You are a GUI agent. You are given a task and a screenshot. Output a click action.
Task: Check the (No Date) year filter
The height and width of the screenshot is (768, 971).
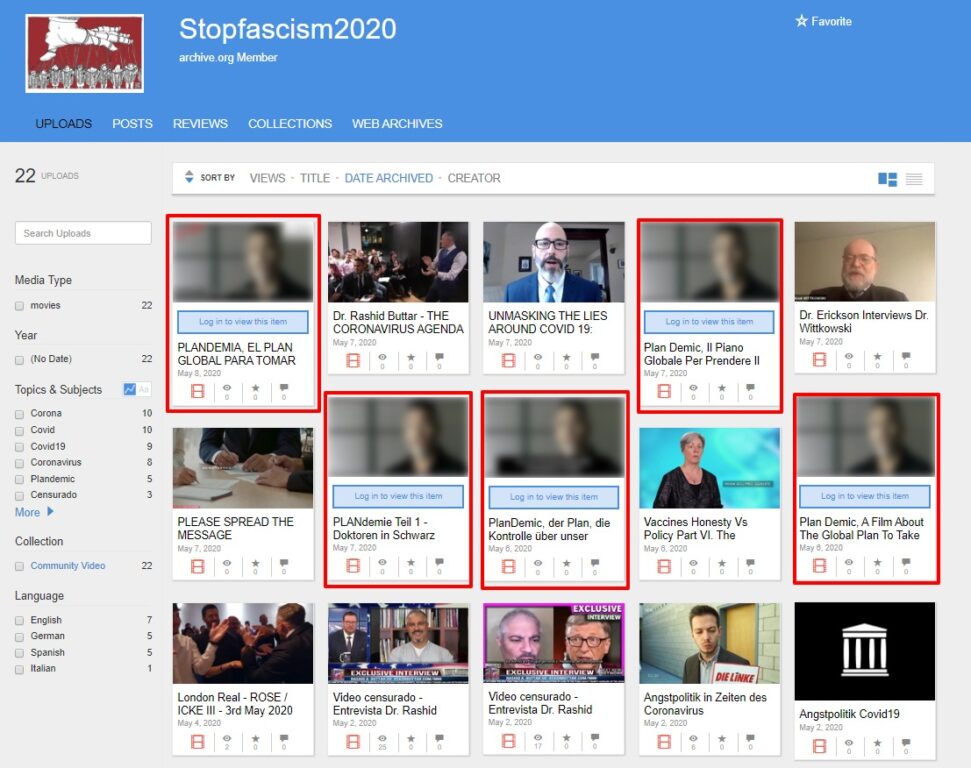[x=20, y=359]
